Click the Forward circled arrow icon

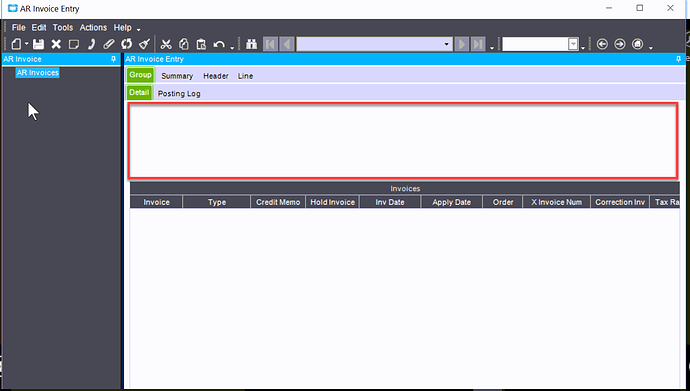click(x=620, y=44)
